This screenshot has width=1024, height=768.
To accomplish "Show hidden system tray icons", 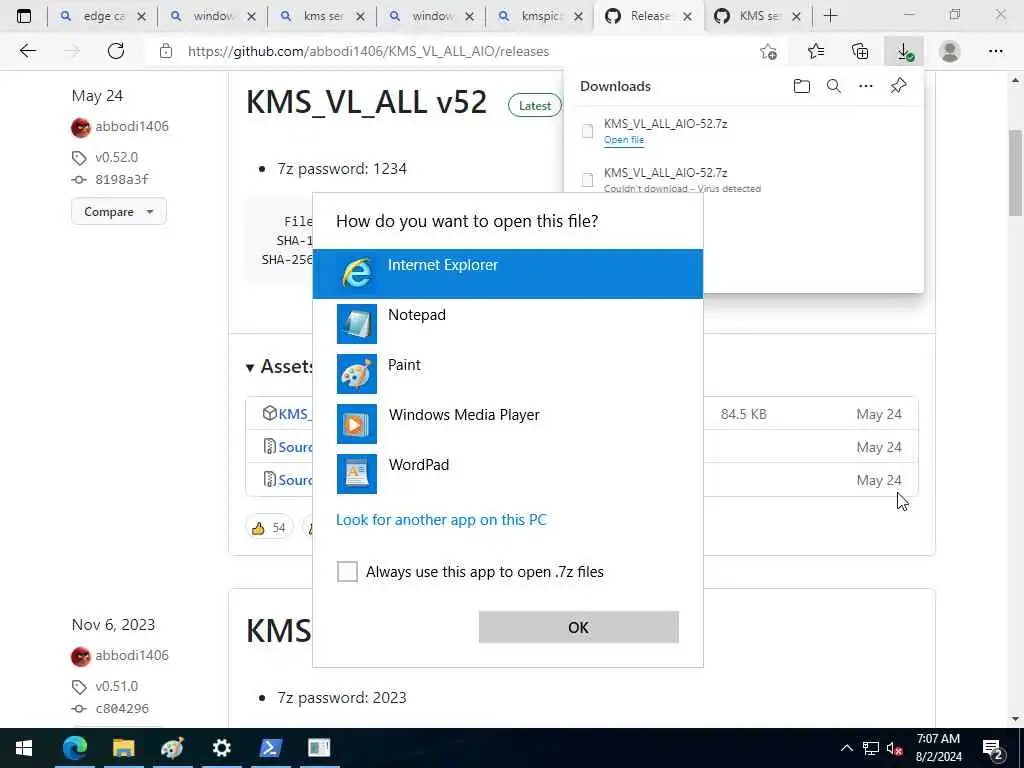I will (x=846, y=748).
